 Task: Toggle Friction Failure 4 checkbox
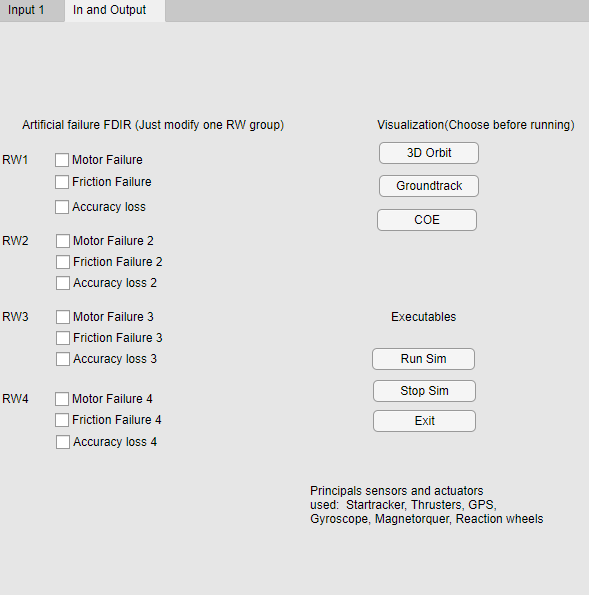point(62,420)
